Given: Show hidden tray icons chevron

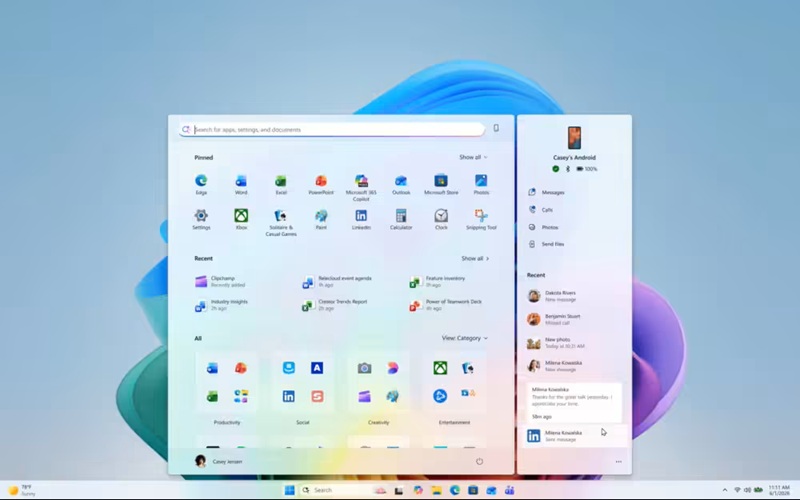Looking at the screenshot, I should [x=724, y=490].
